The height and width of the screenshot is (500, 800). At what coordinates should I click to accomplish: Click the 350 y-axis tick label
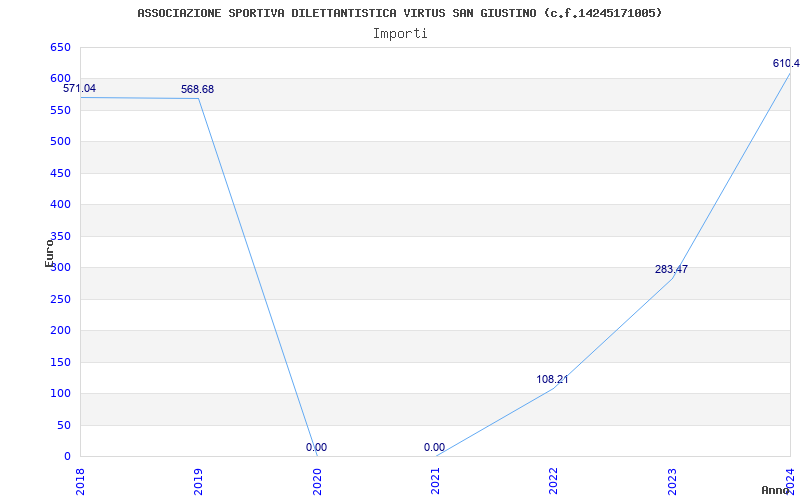click(x=60, y=236)
